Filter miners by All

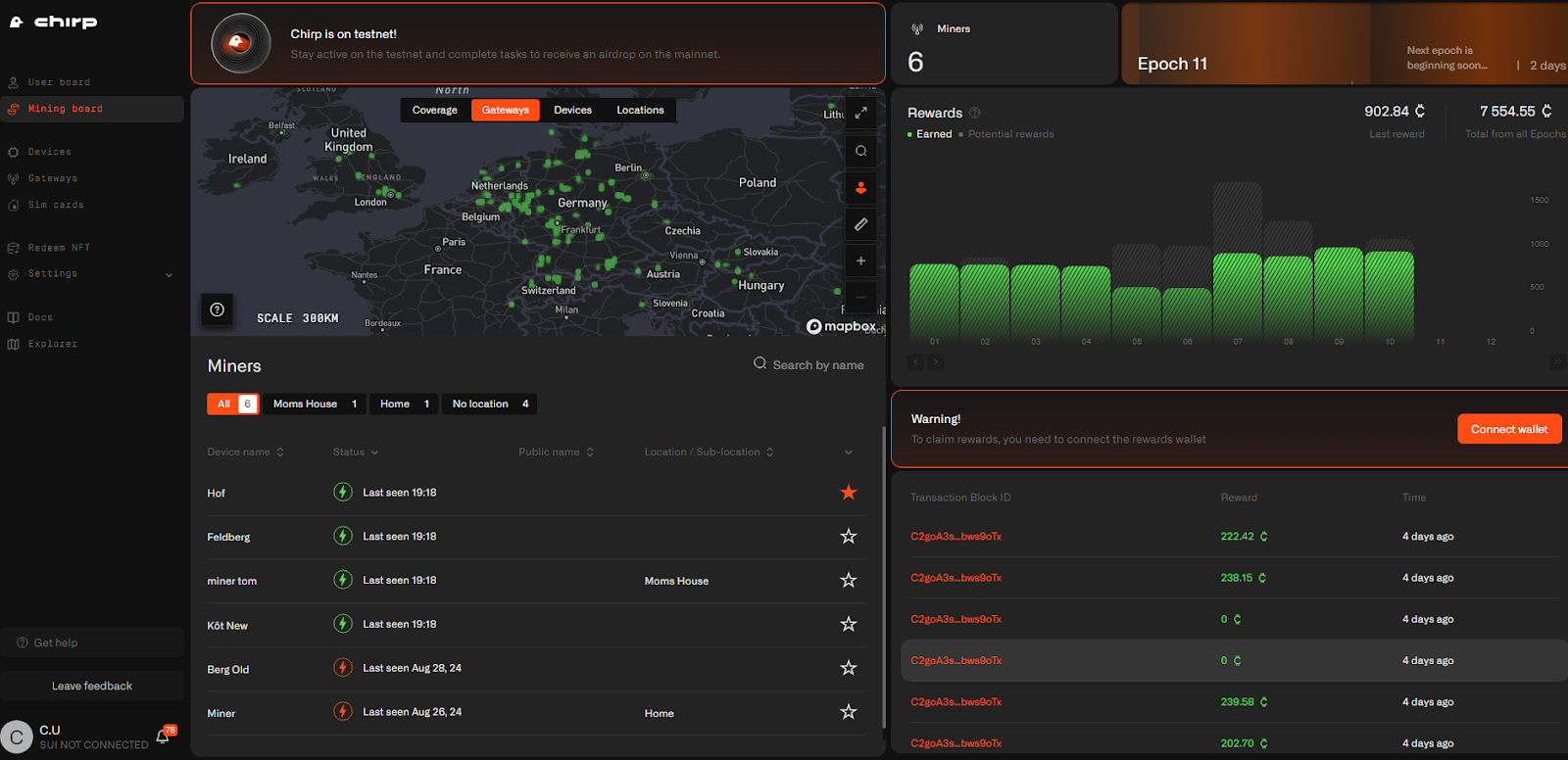coord(233,404)
